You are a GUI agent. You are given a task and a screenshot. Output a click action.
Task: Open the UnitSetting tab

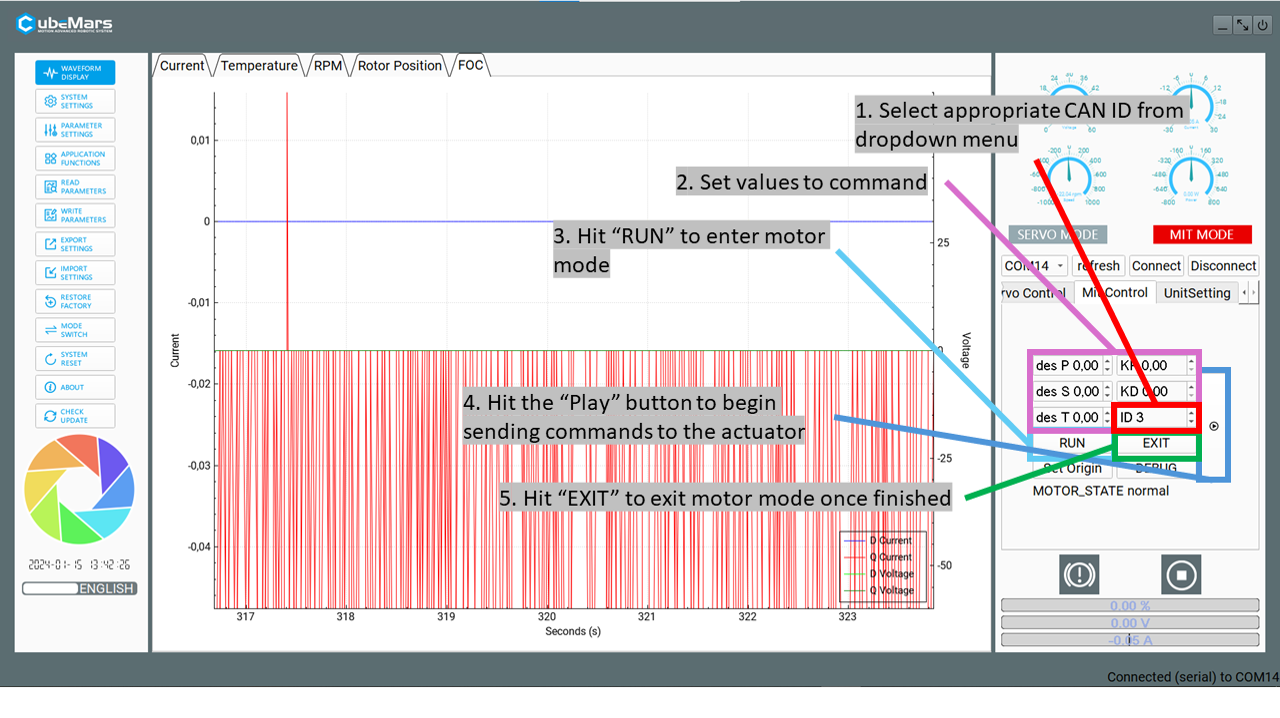pyautogui.click(x=1196, y=293)
